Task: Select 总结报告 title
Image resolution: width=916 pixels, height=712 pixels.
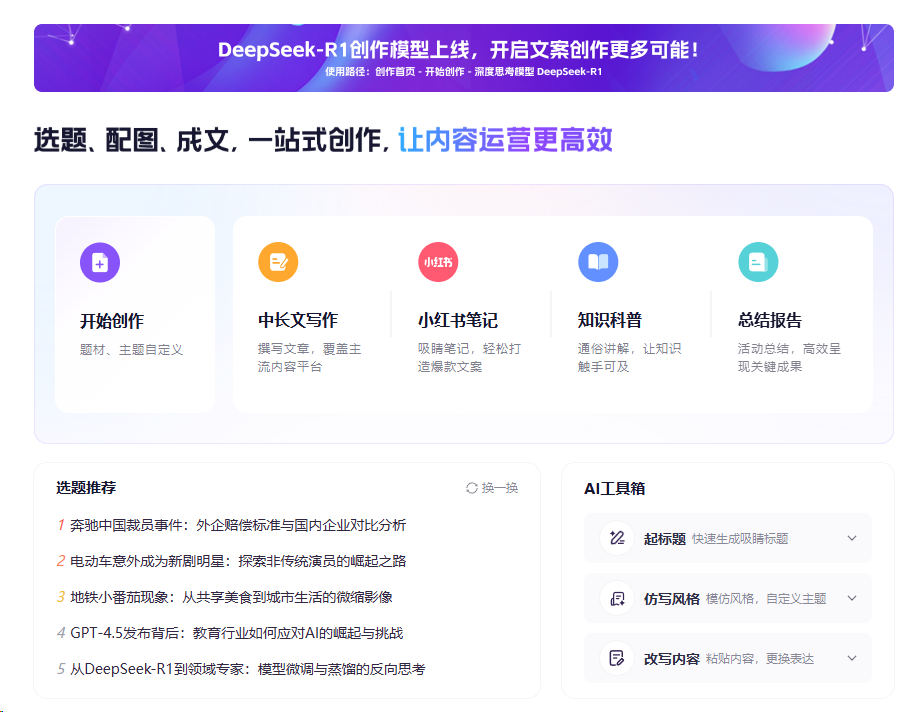Action: tap(770, 320)
